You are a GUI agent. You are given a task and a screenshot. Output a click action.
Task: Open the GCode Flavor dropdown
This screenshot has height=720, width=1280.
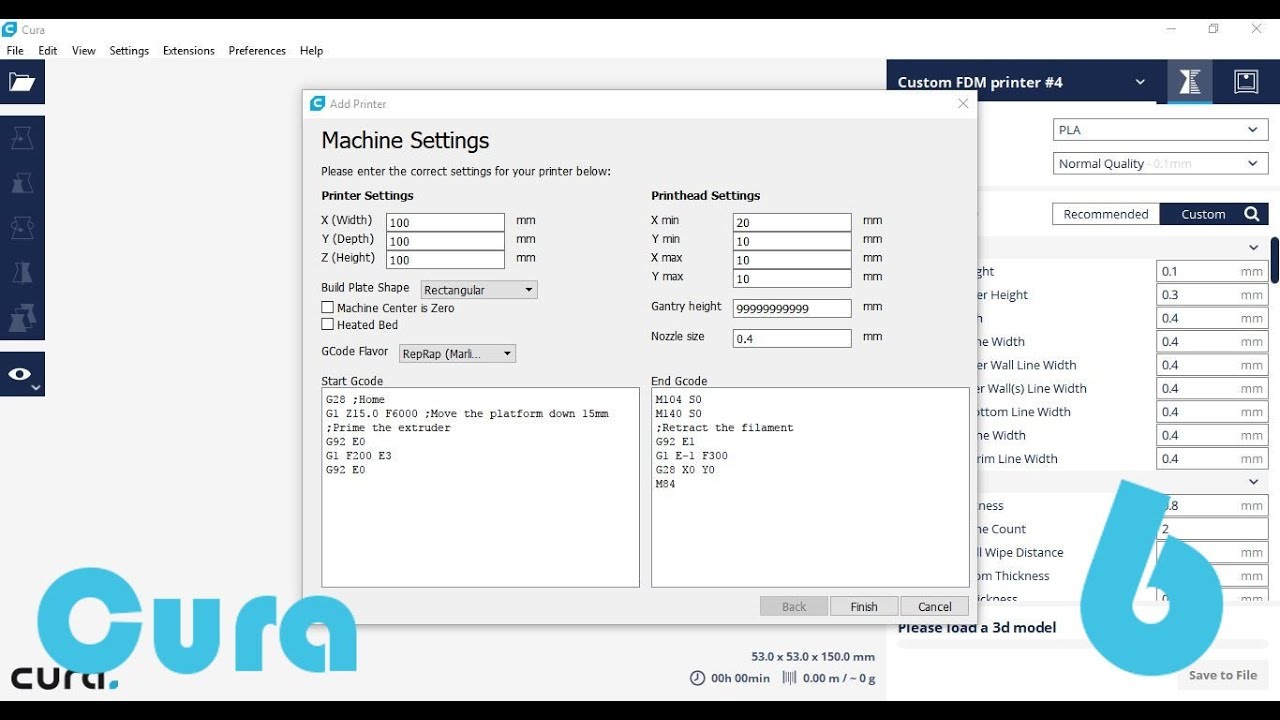457,353
